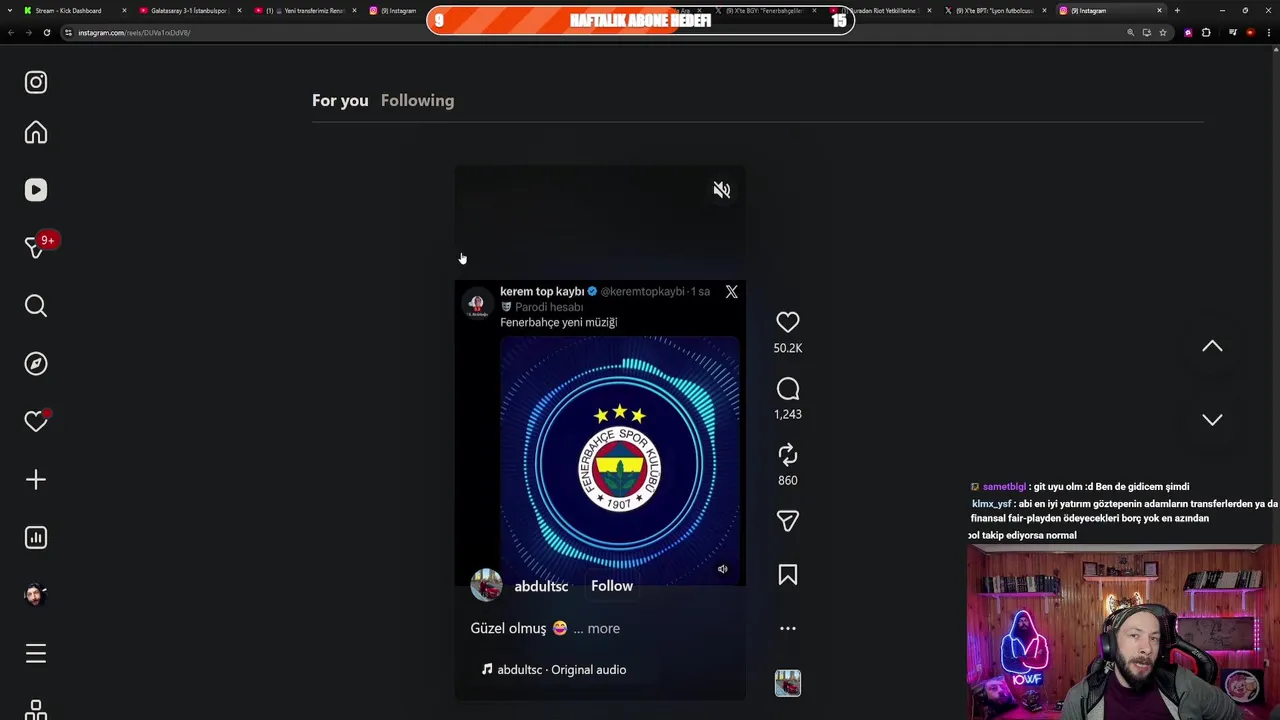Open the three-dot reel options menu
The width and height of the screenshot is (1280, 720).
pos(788,629)
